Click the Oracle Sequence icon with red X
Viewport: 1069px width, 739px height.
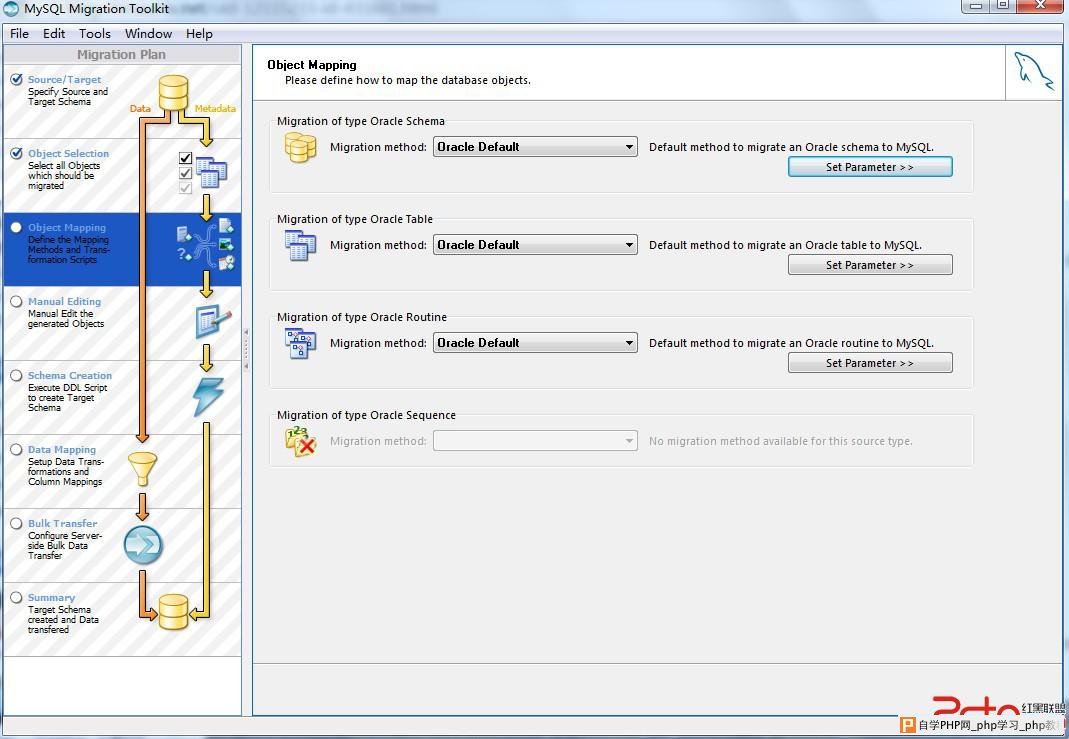click(301, 441)
